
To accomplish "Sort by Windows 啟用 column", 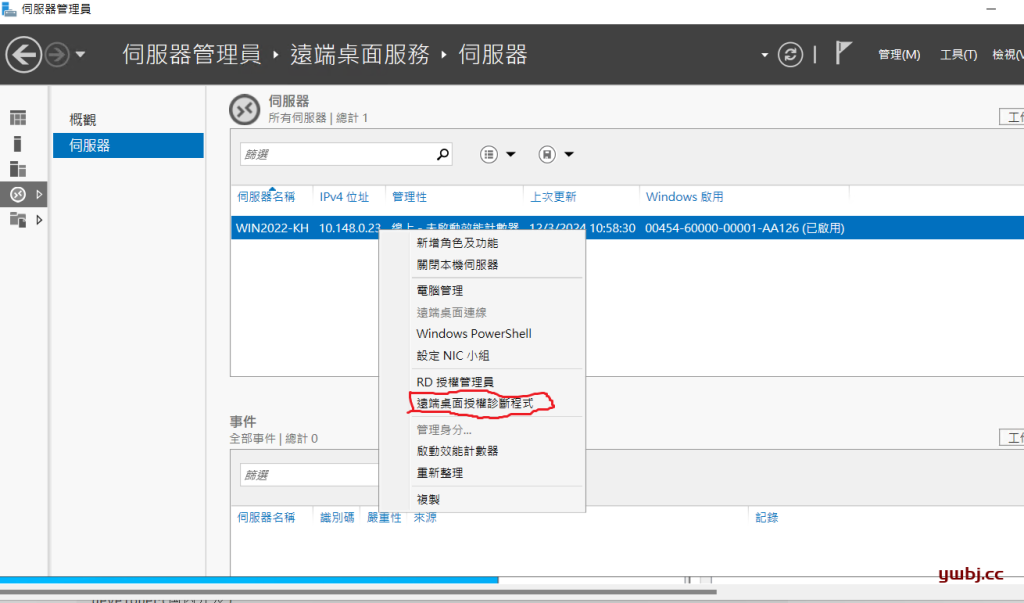I will [684, 197].
